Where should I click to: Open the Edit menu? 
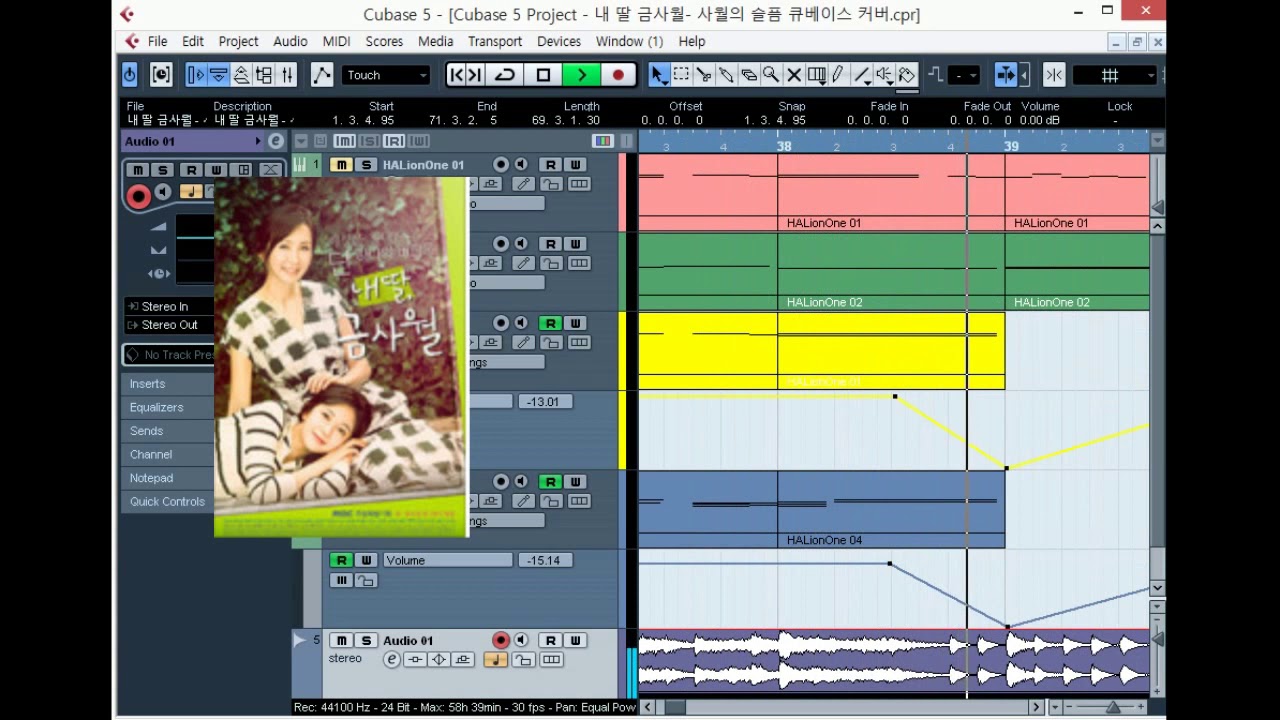[193, 41]
